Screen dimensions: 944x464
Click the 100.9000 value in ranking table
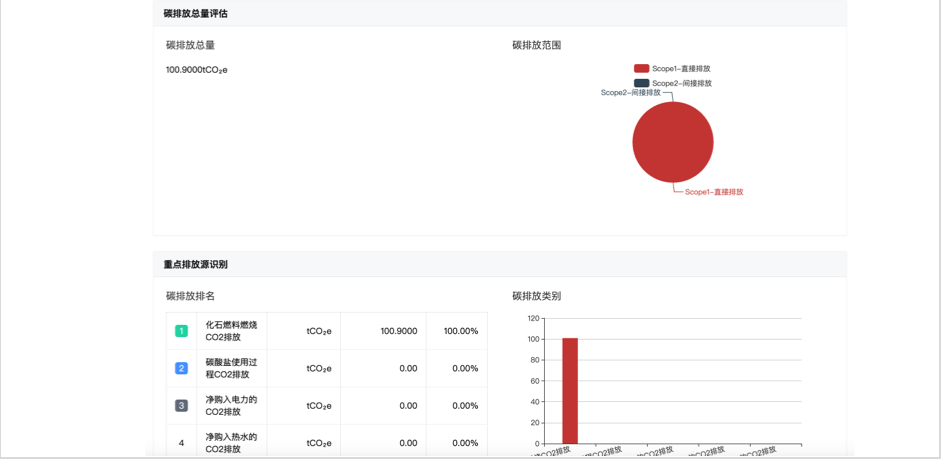[x=399, y=331]
